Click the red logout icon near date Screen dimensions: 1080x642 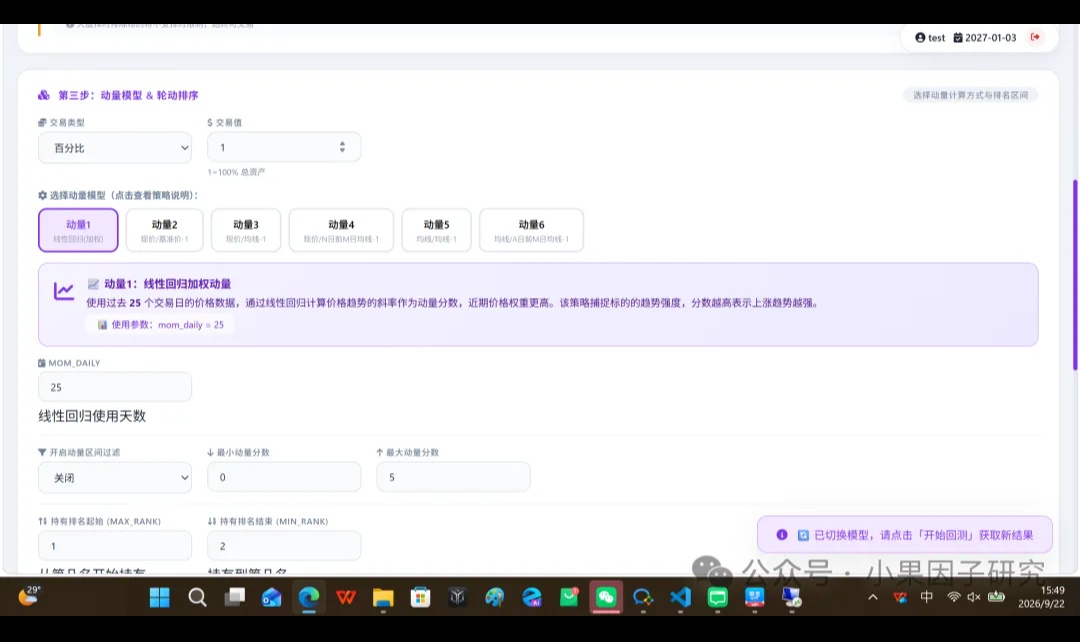(x=1035, y=37)
